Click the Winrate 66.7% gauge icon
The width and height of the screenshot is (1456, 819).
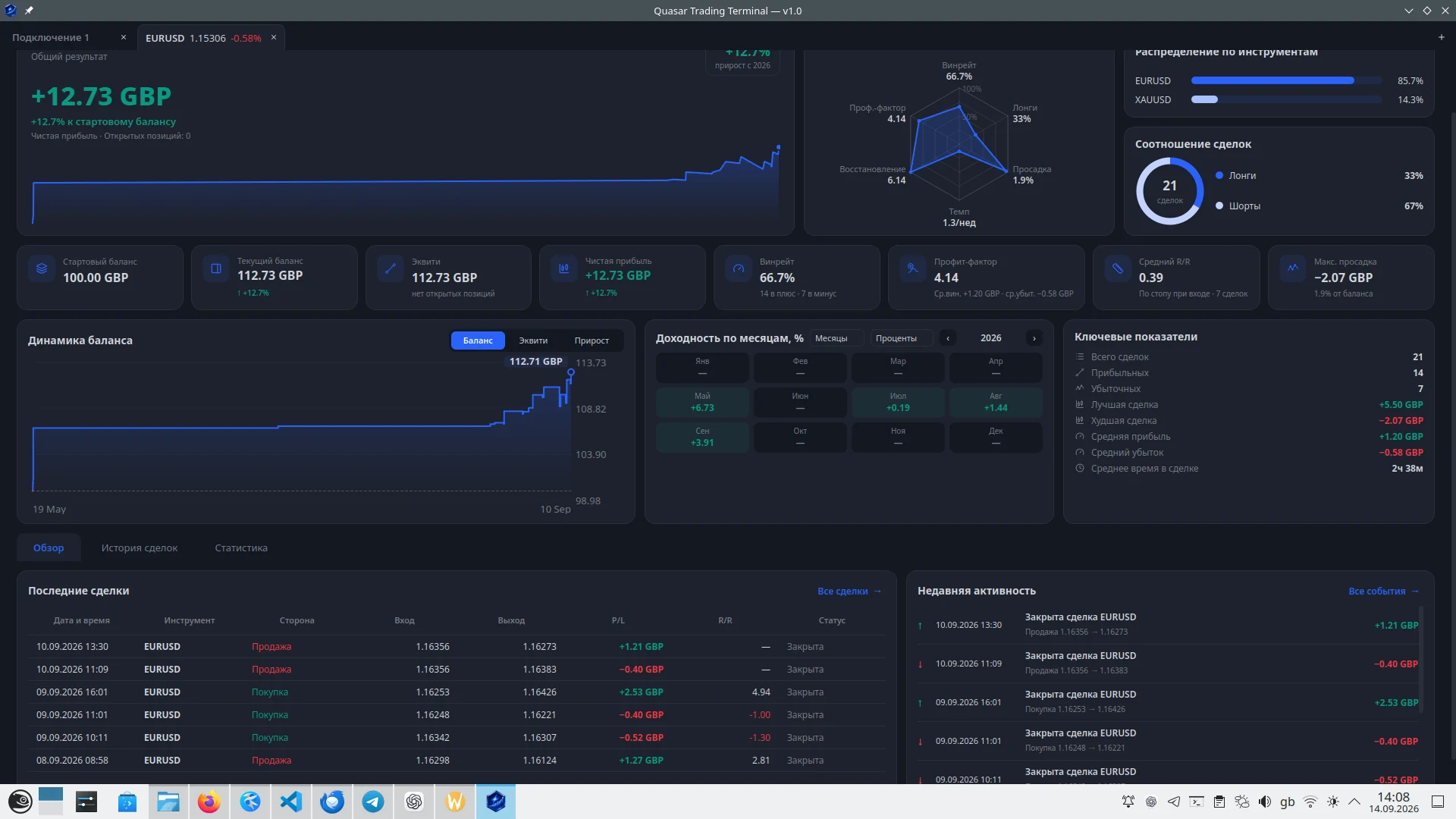(739, 268)
